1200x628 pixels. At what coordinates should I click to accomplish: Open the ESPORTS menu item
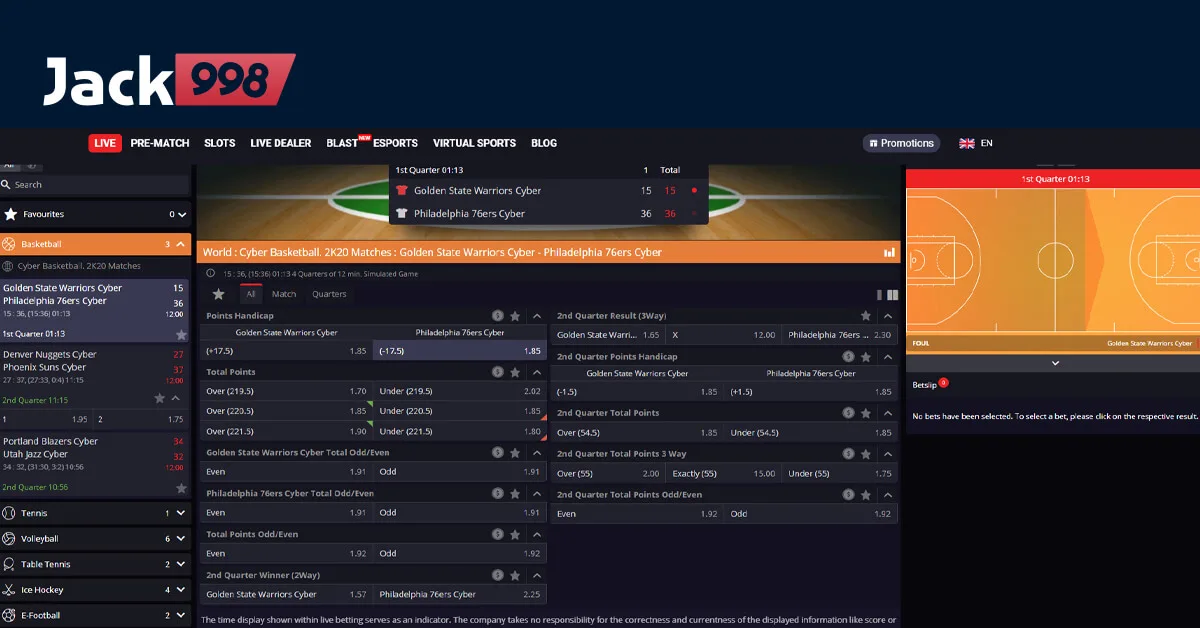click(395, 143)
